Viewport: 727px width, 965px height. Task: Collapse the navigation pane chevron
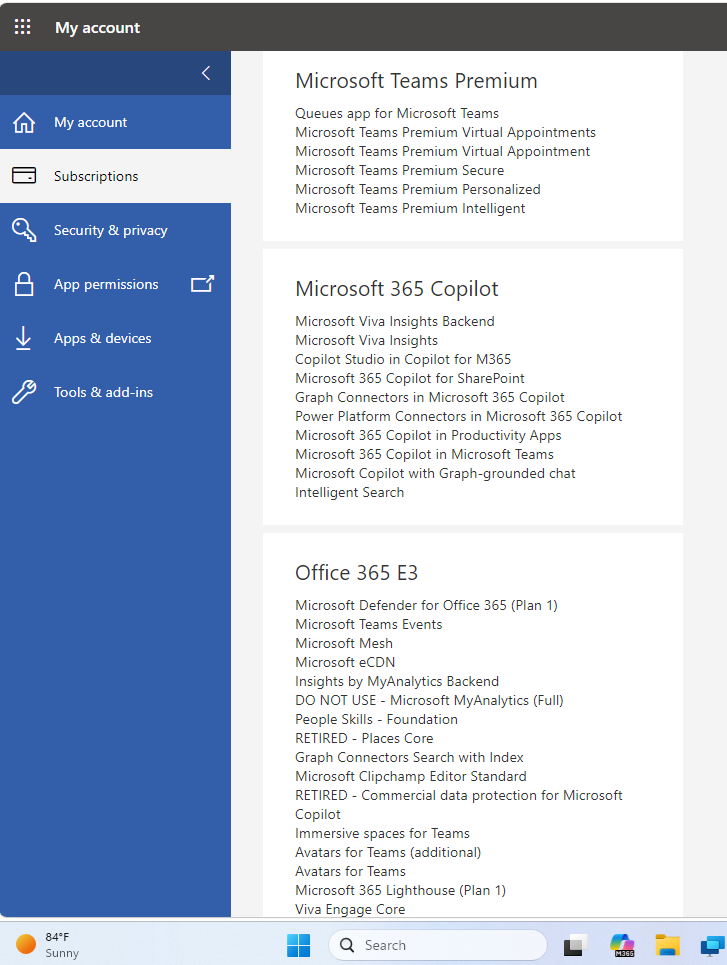coord(206,73)
